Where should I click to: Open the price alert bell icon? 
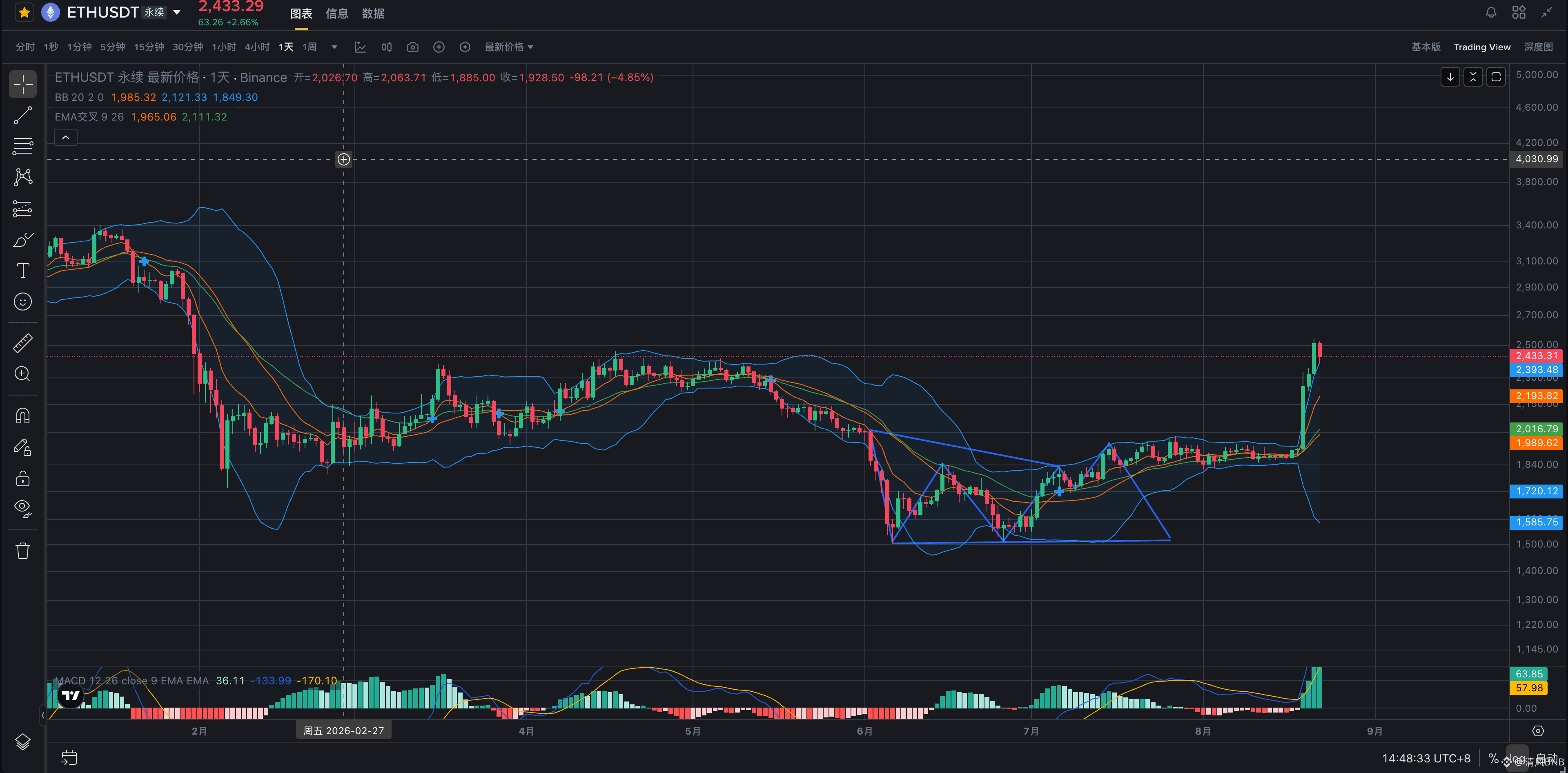1491,12
